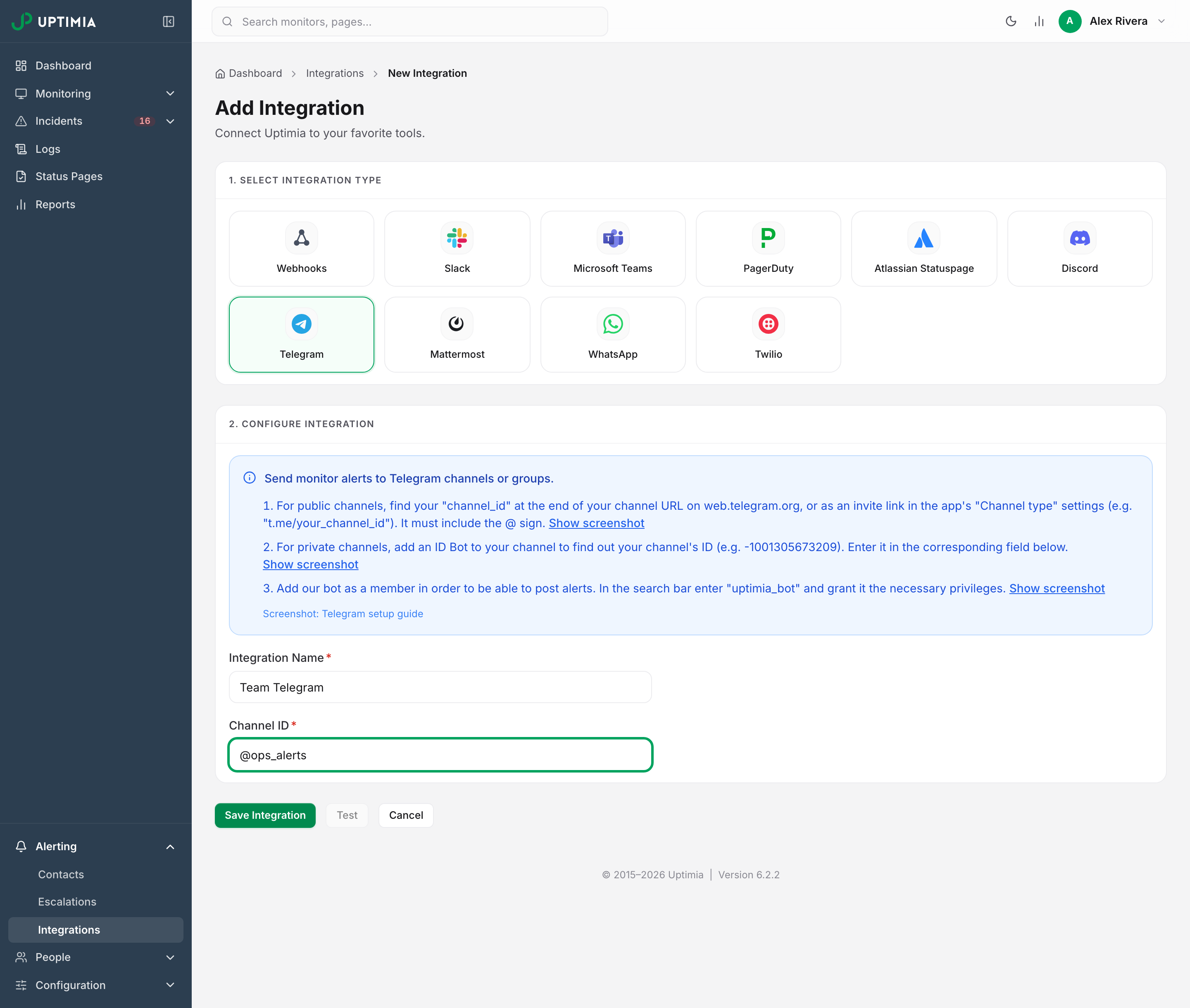Pick the WhatsApp integration type
Screen dimensions: 1190x1008
coord(613,334)
